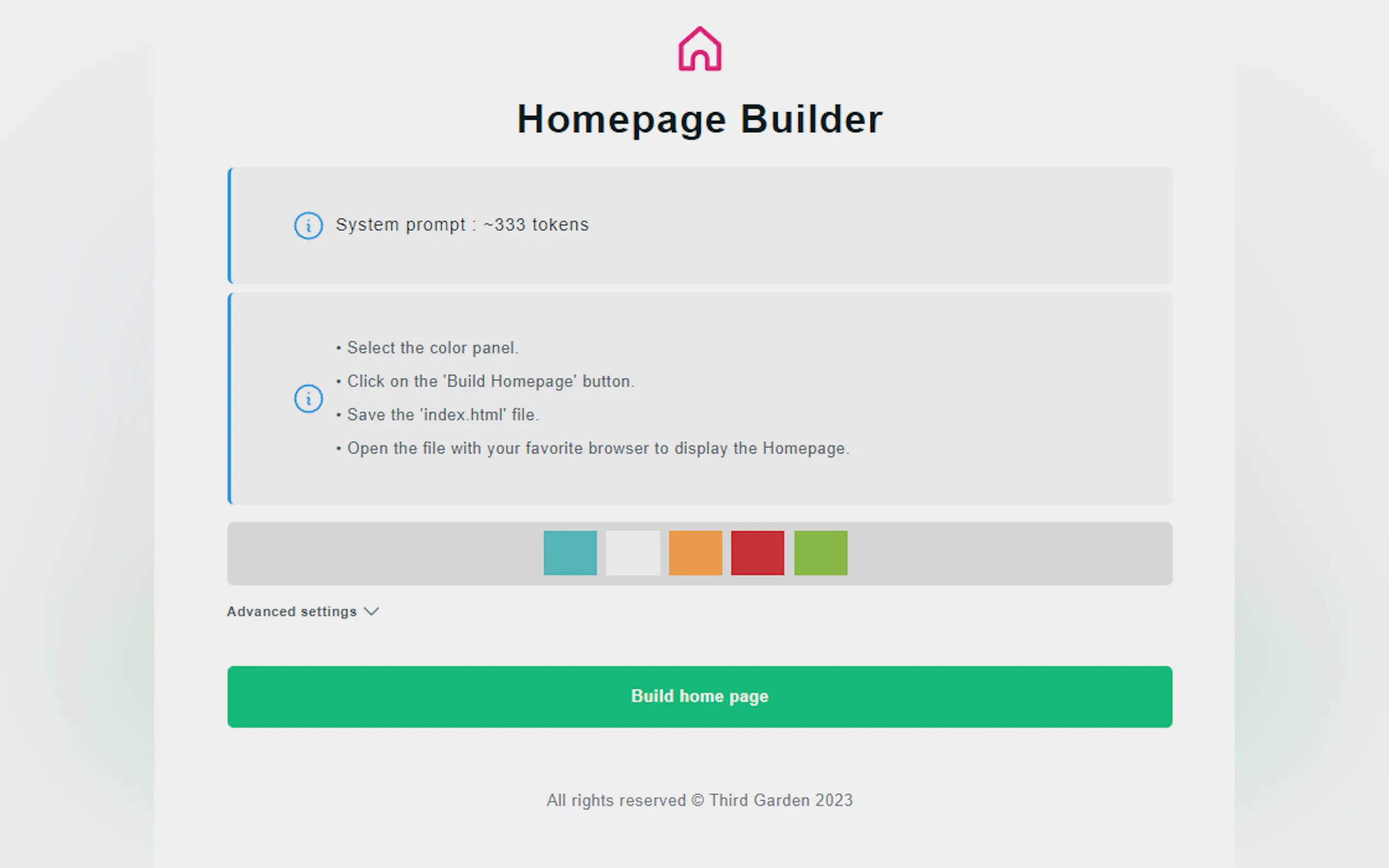Click the info icon beside System prompt
Image resolution: width=1389 pixels, height=868 pixels.
(308, 226)
